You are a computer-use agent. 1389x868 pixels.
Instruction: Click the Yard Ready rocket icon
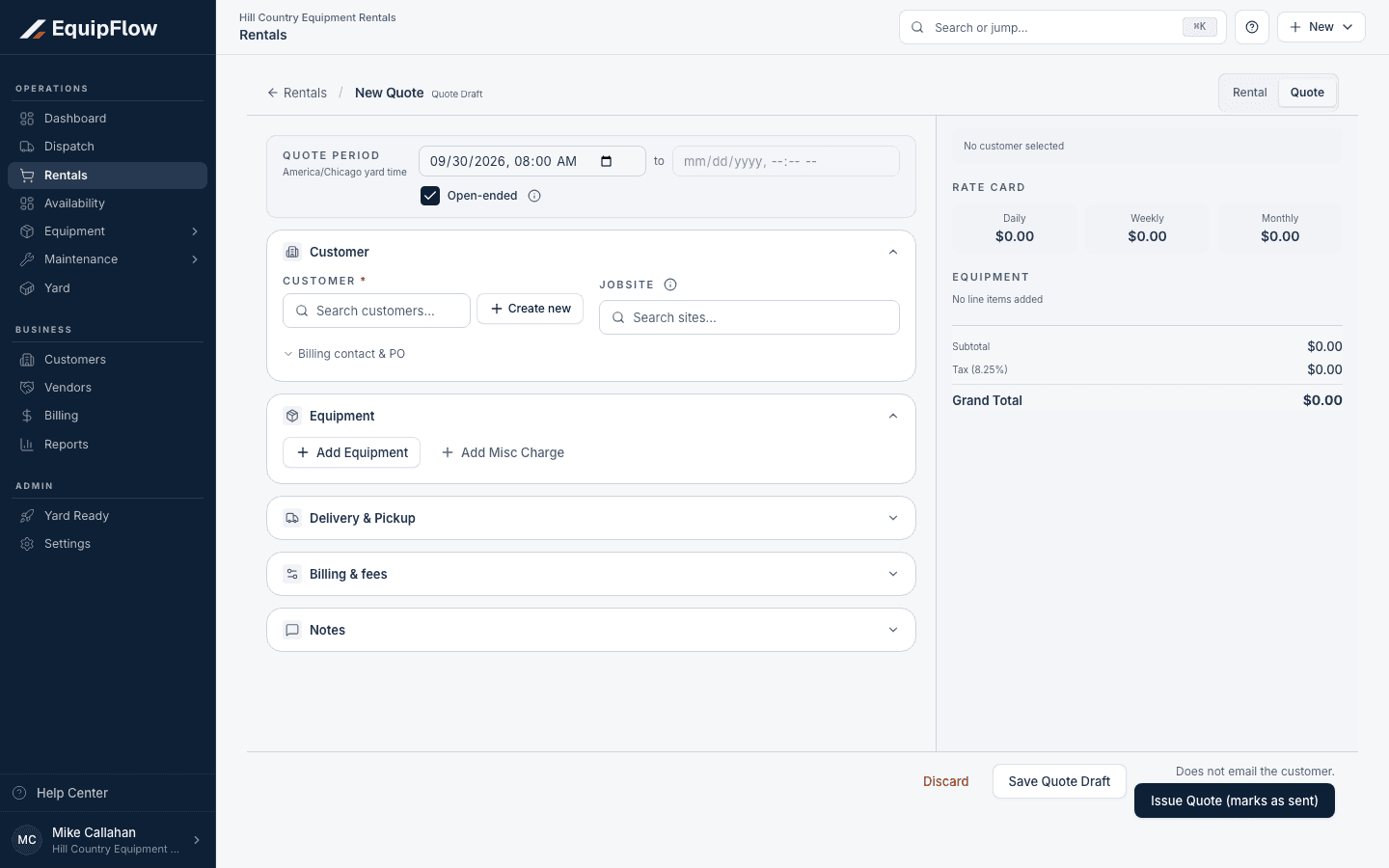27,516
